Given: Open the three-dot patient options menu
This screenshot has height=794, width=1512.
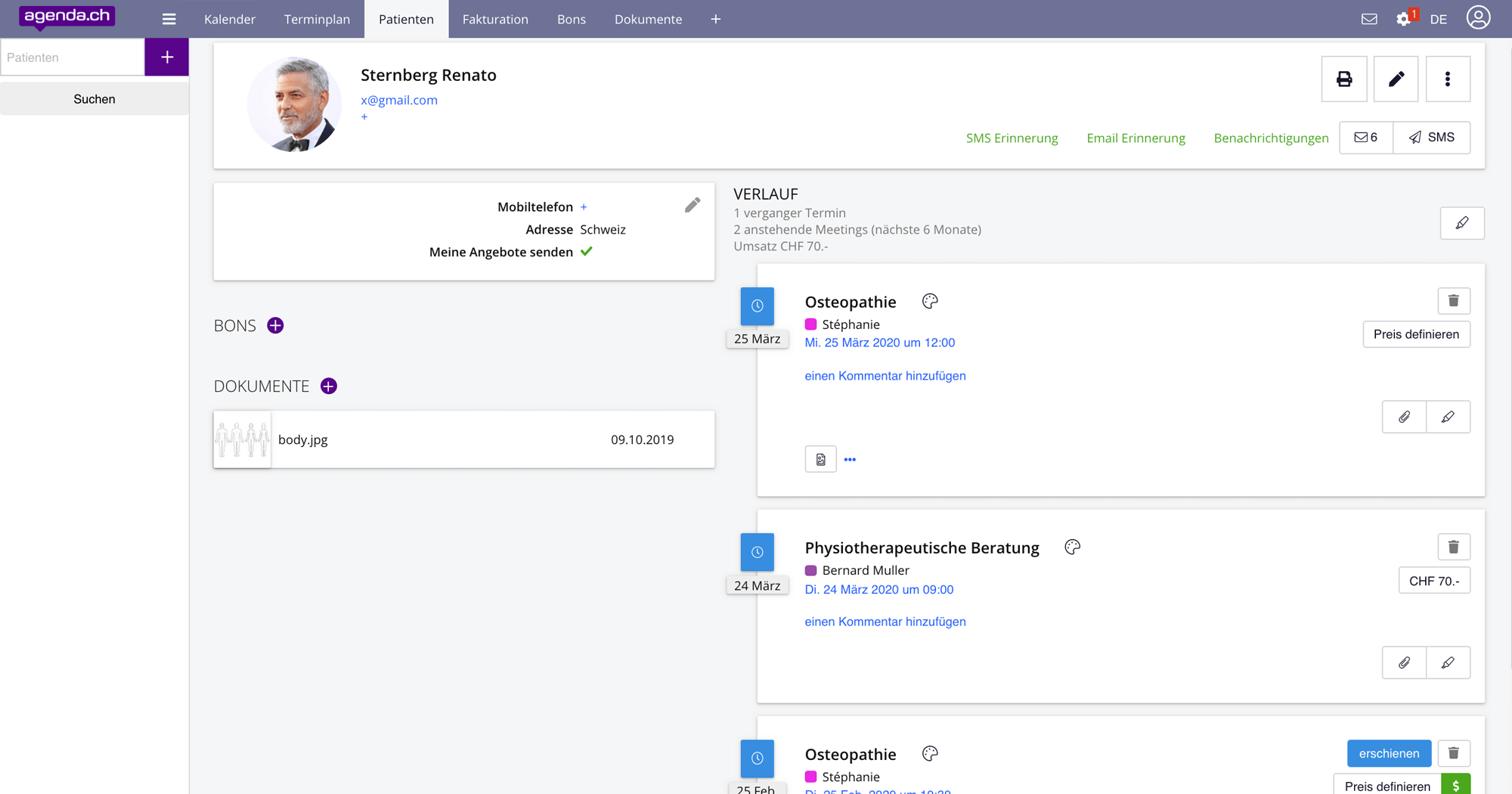Looking at the screenshot, I should 1447,79.
